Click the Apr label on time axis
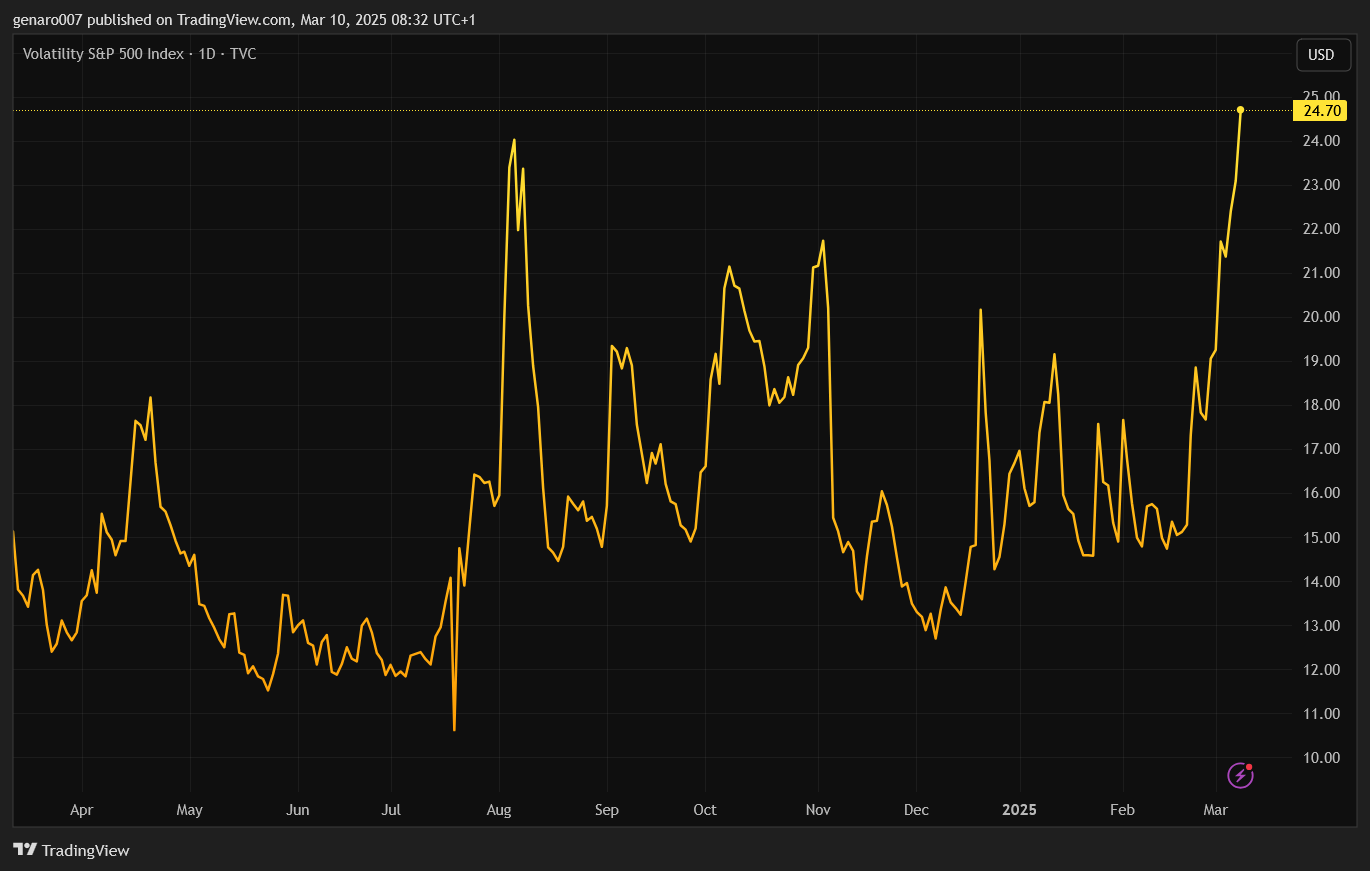1370x871 pixels. tap(82, 810)
